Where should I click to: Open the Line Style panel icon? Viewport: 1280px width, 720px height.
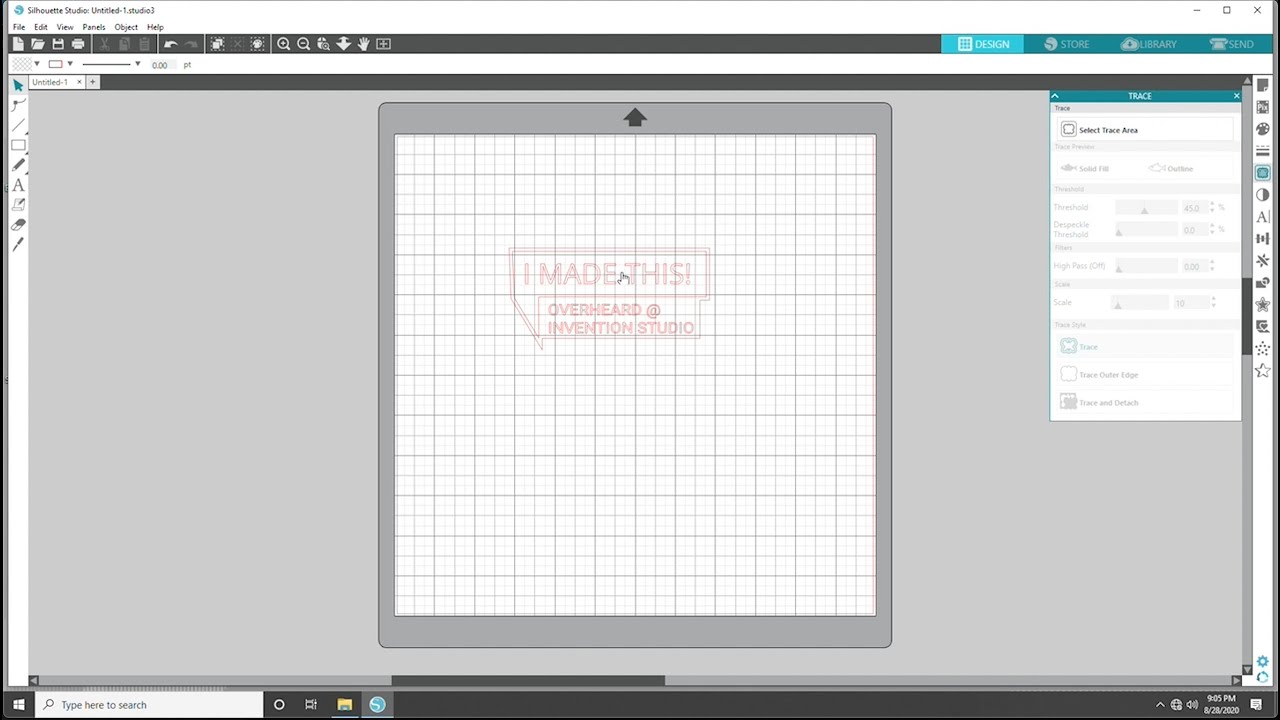[x=1263, y=151]
